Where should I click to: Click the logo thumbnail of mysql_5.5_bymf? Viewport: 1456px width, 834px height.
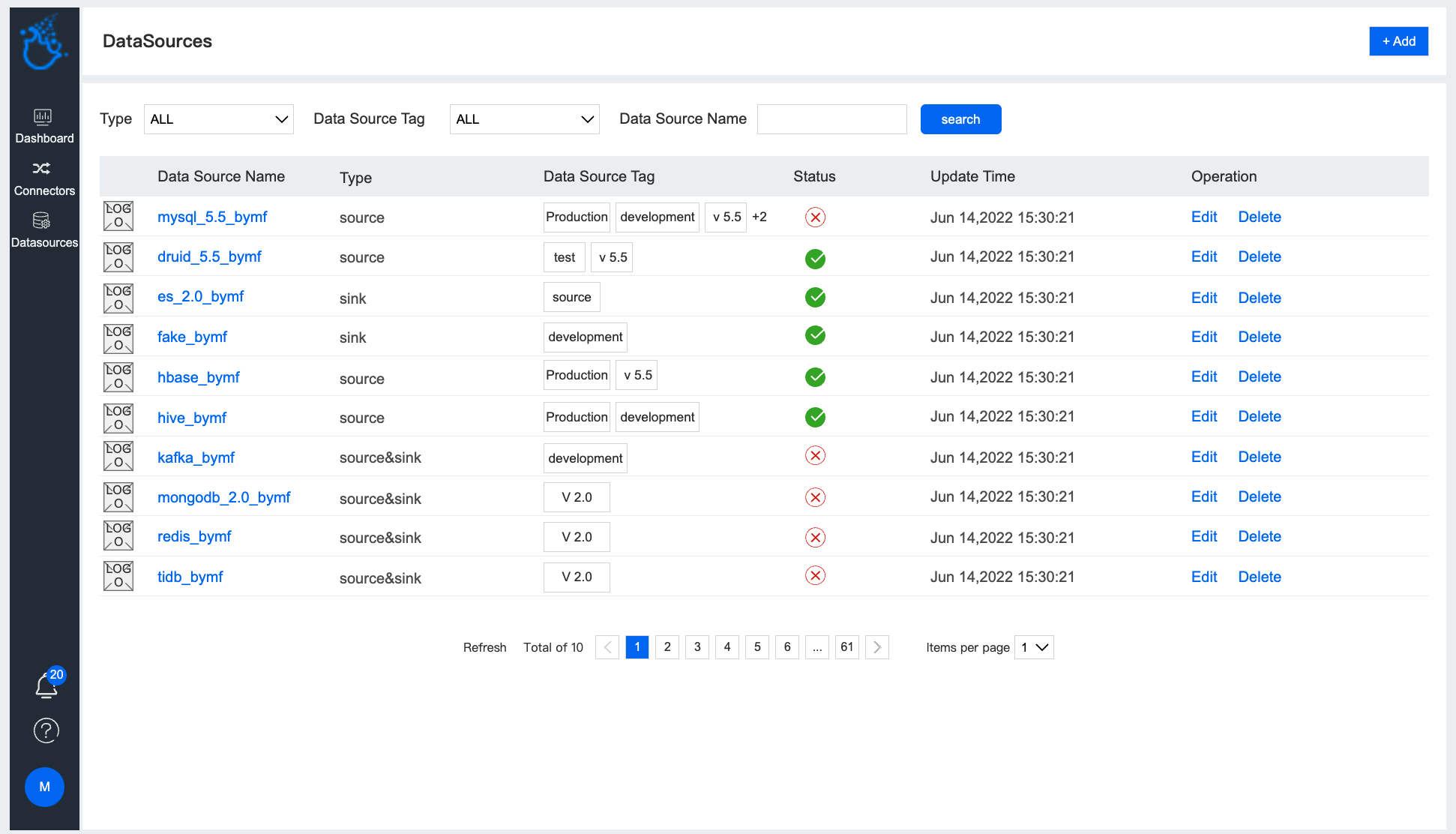[118, 216]
